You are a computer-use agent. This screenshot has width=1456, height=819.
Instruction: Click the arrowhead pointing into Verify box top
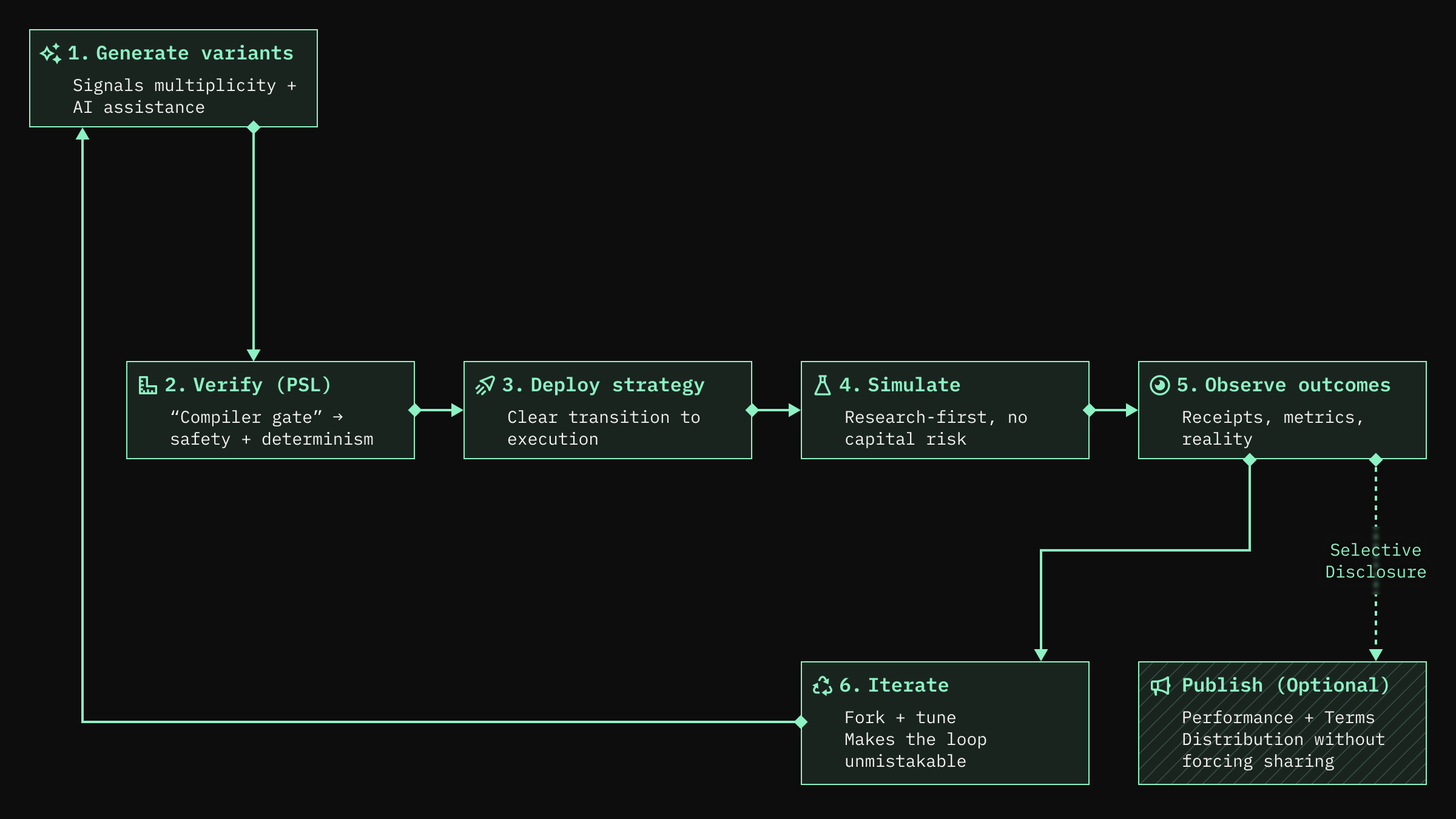[x=254, y=355]
